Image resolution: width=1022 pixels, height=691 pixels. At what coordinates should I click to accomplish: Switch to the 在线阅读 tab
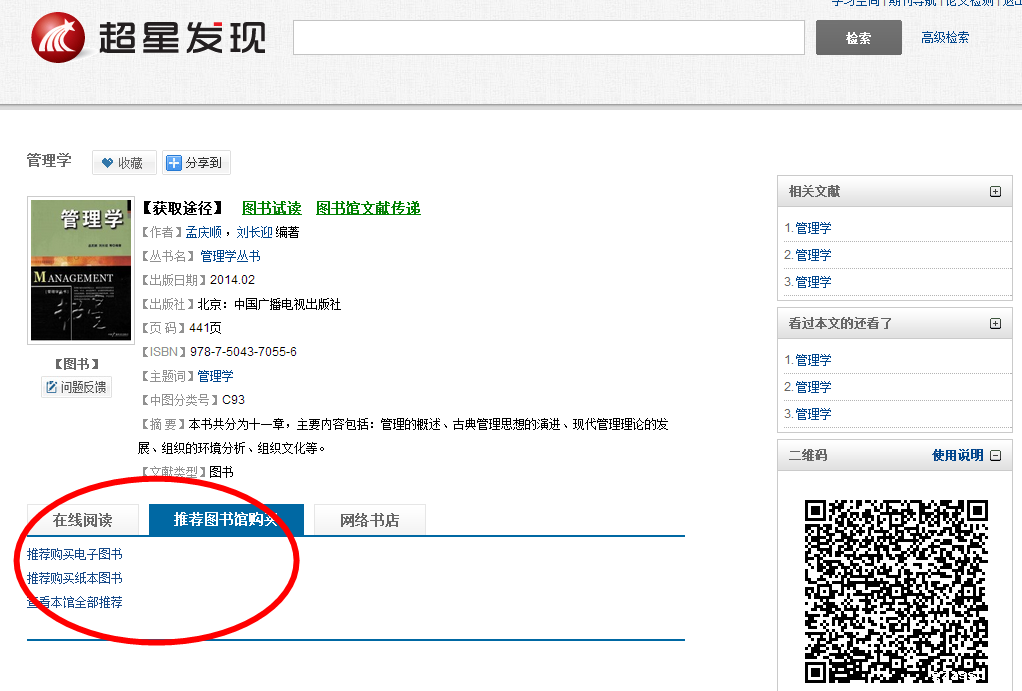pyautogui.click(x=82, y=520)
